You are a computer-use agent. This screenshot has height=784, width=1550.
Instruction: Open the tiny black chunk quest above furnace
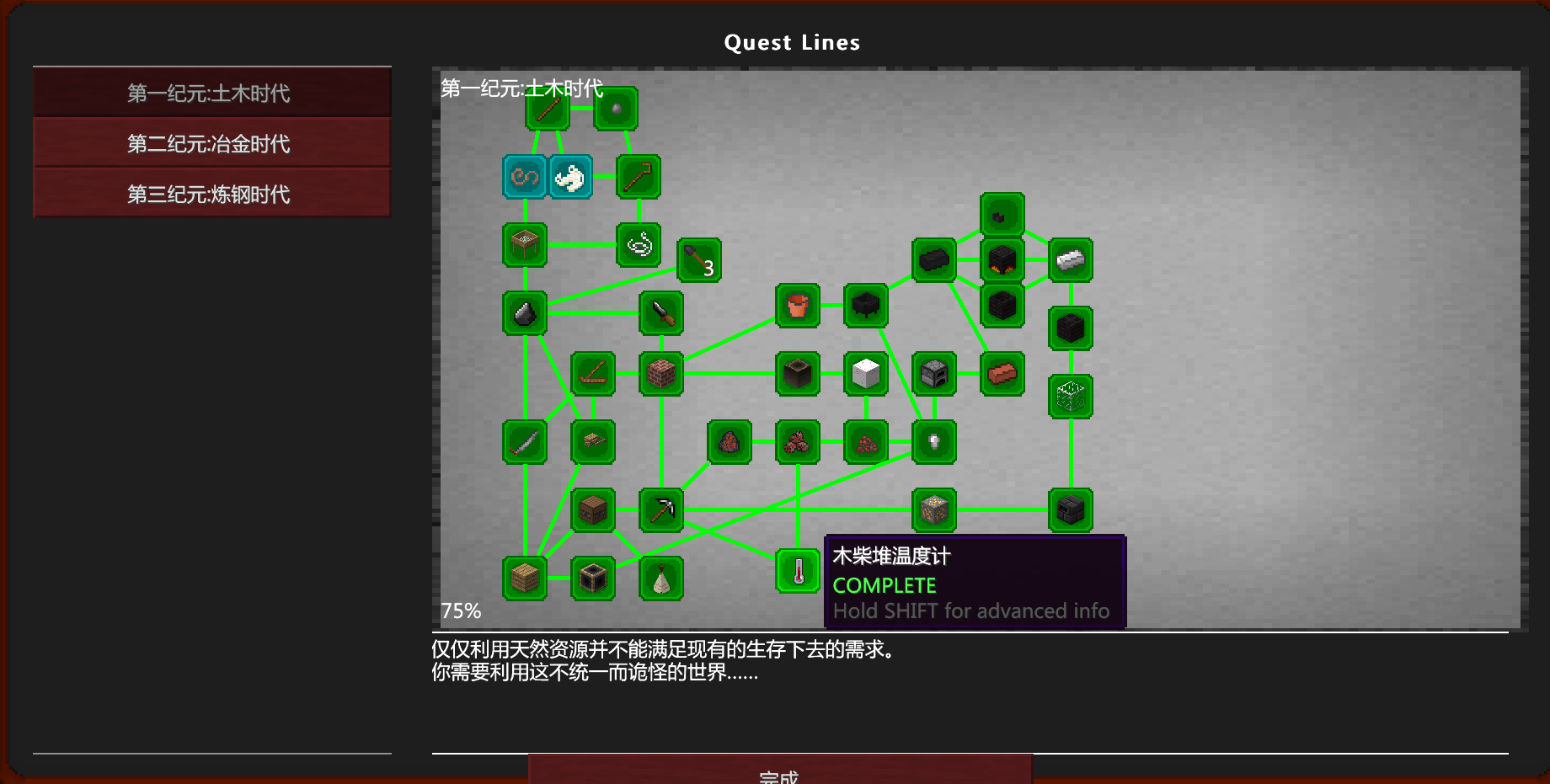[1002, 215]
